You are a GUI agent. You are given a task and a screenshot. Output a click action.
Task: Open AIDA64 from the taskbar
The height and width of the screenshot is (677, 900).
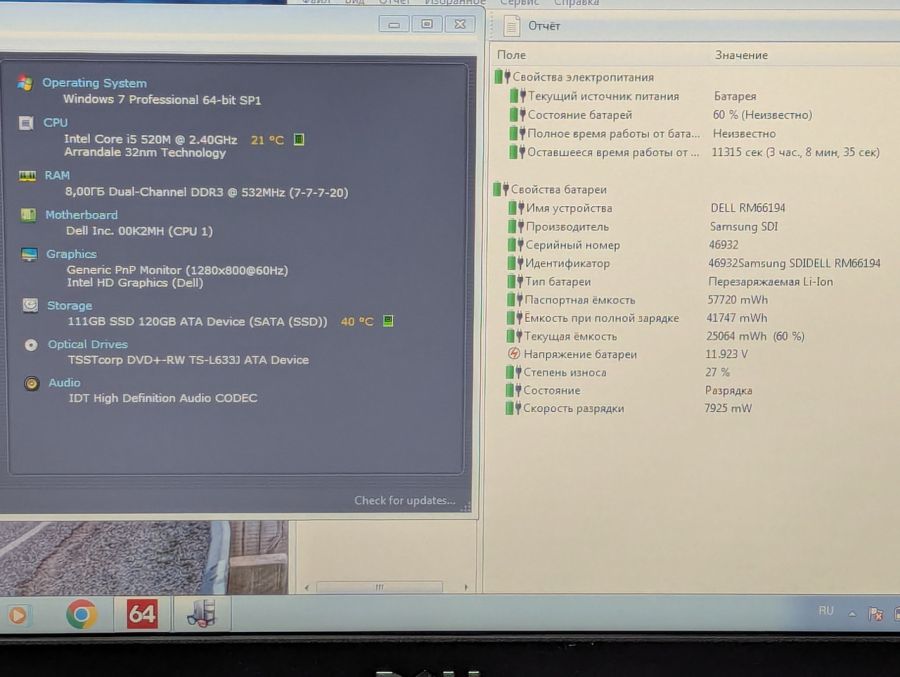(142, 614)
